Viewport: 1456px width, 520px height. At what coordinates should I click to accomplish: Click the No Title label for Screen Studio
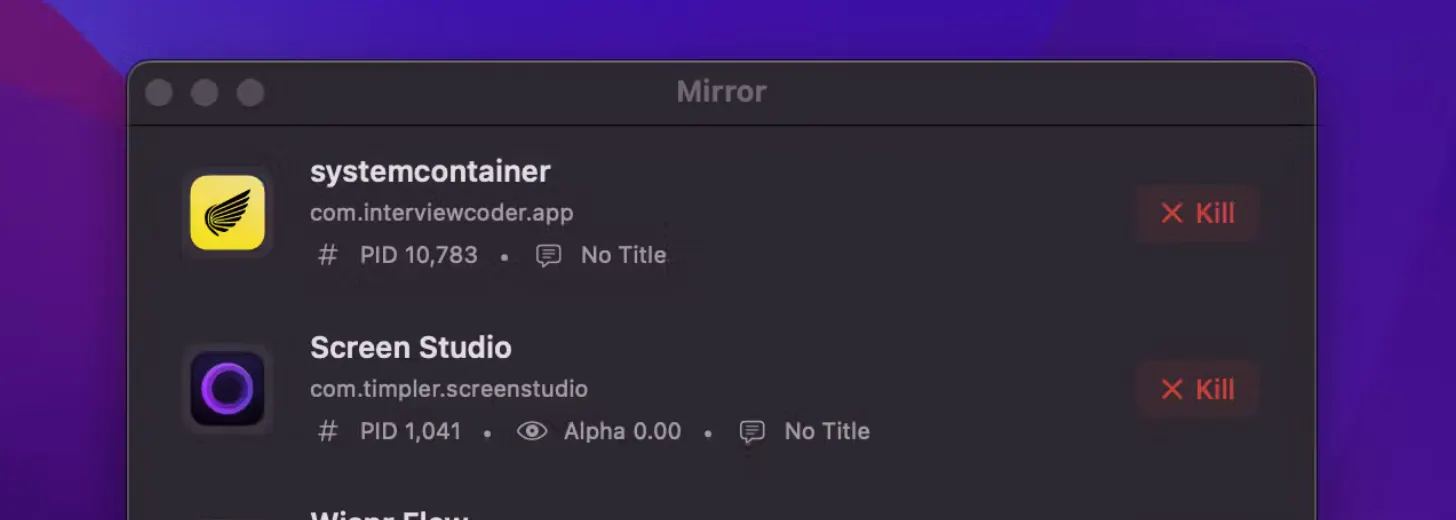(x=827, y=431)
